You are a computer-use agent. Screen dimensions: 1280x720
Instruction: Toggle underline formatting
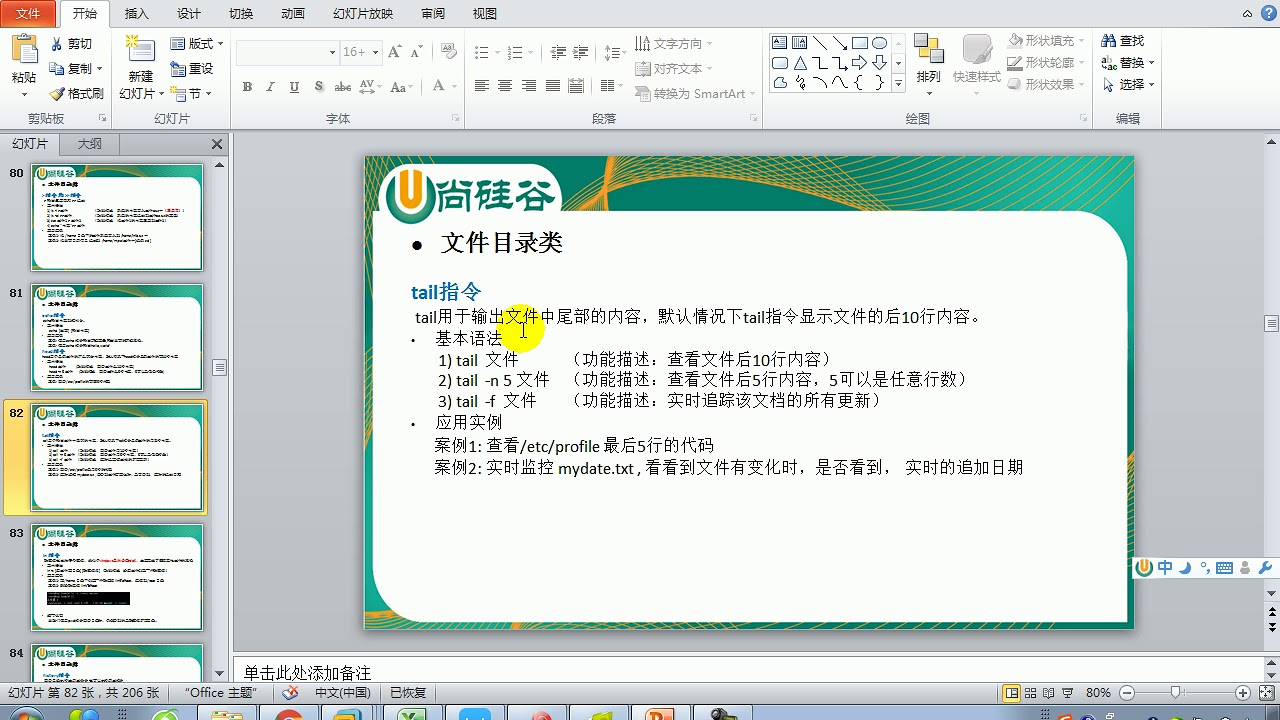(294, 87)
